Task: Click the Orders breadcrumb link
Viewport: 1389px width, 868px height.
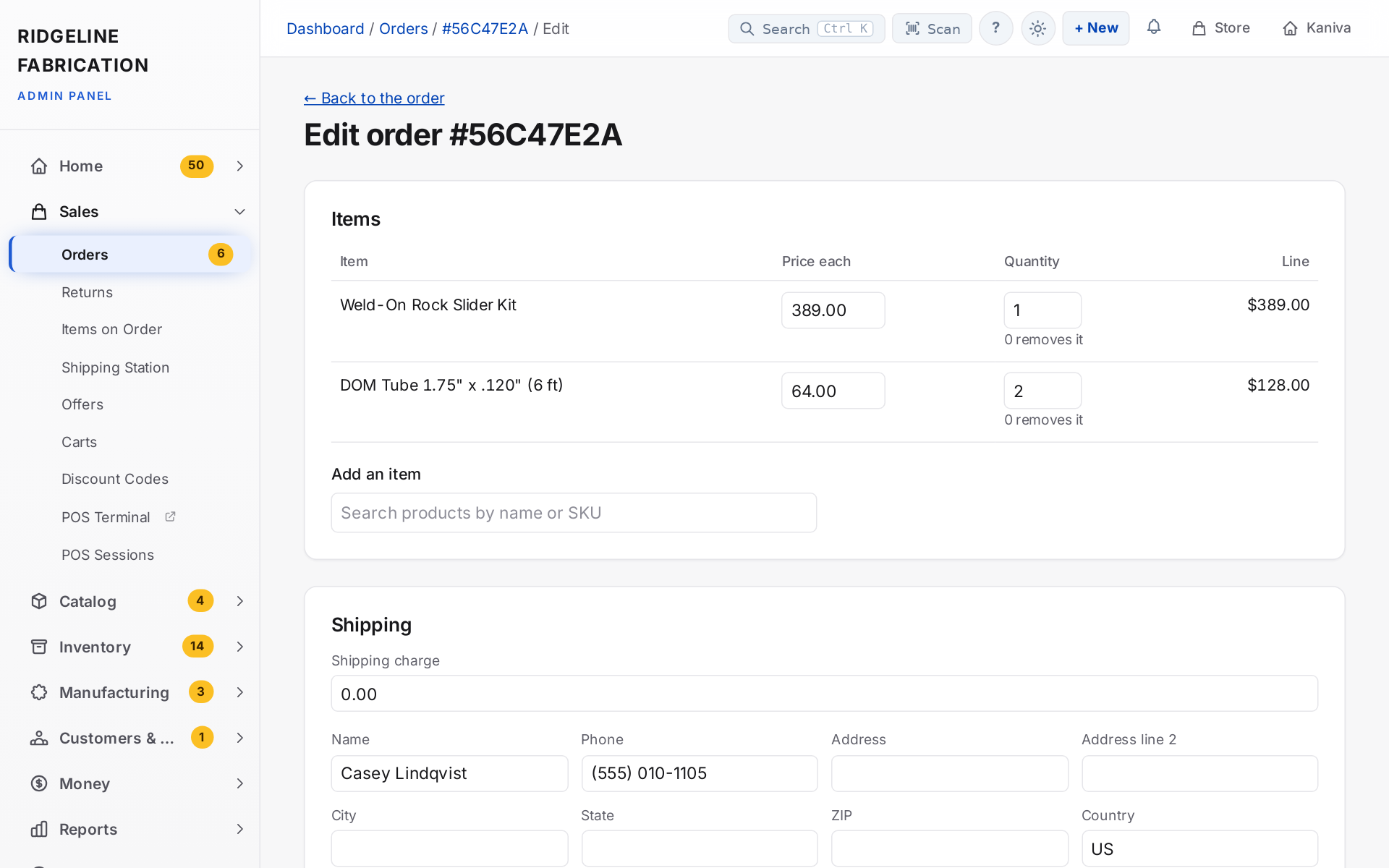Action: (x=404, y=29)
